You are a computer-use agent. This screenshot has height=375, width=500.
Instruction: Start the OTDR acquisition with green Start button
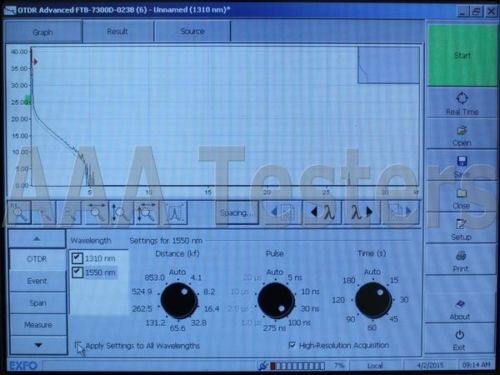tap(462, 55)
